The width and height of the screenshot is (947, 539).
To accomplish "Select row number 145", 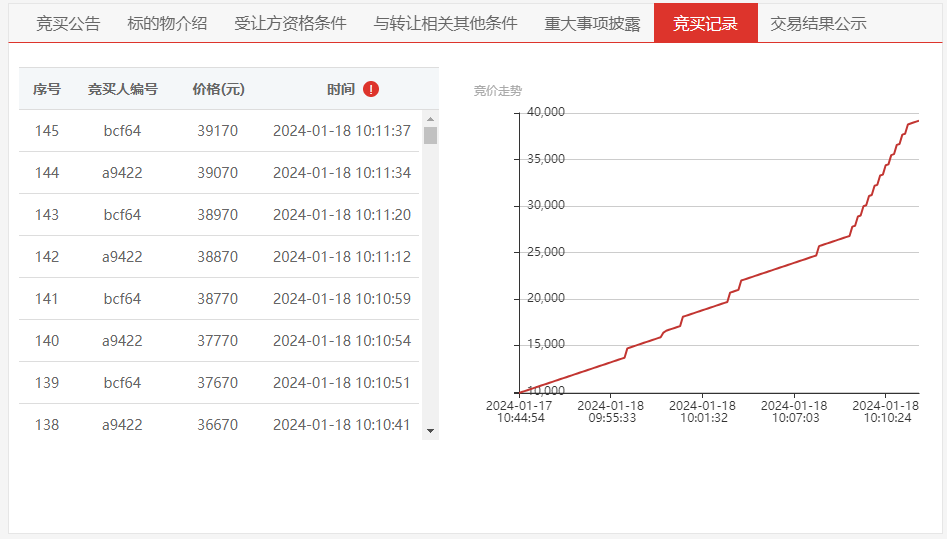I will 47,131.
